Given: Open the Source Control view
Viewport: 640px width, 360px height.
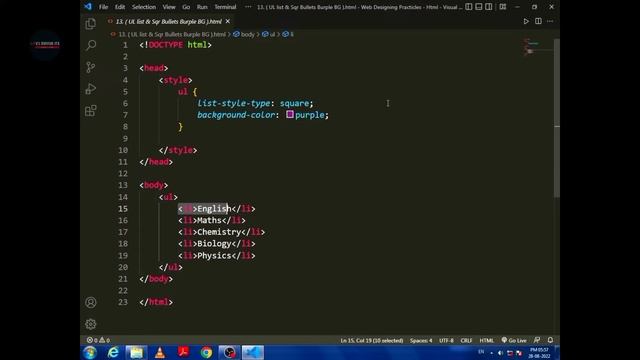Looking at the screenshot, I should click(x=91, y=67).
